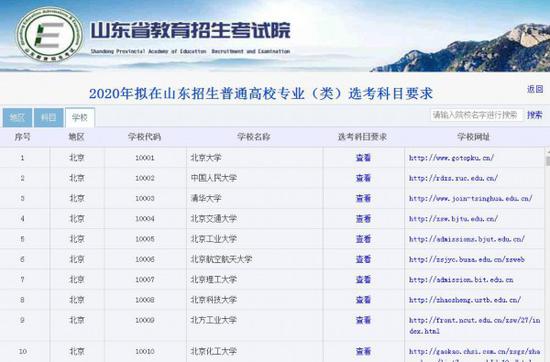Open 查看 for 北京化工大学
550x362 pixels.
tap(363, 351)
